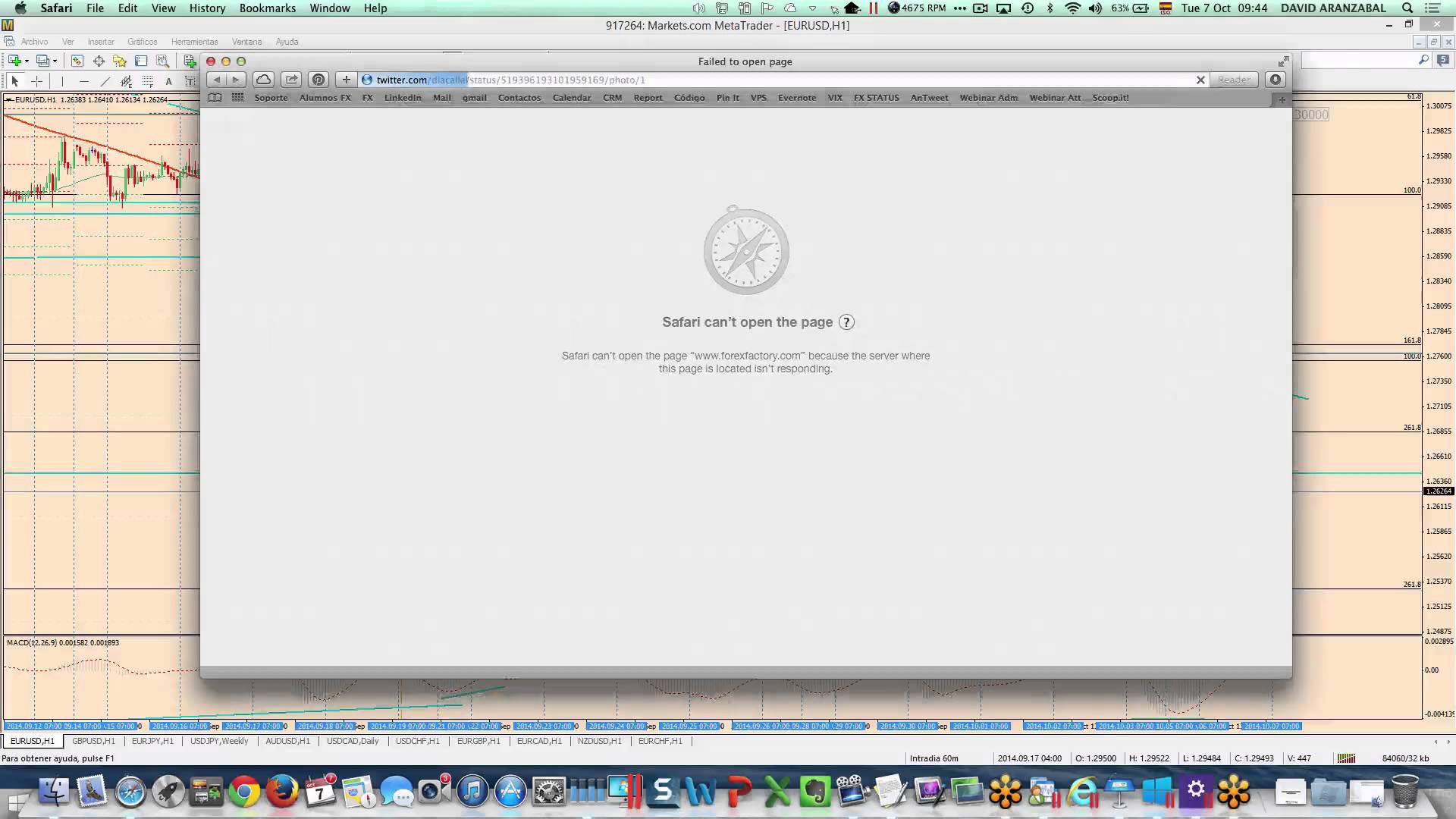Open the Safari Top Sites grid icon

click(237, 98)
